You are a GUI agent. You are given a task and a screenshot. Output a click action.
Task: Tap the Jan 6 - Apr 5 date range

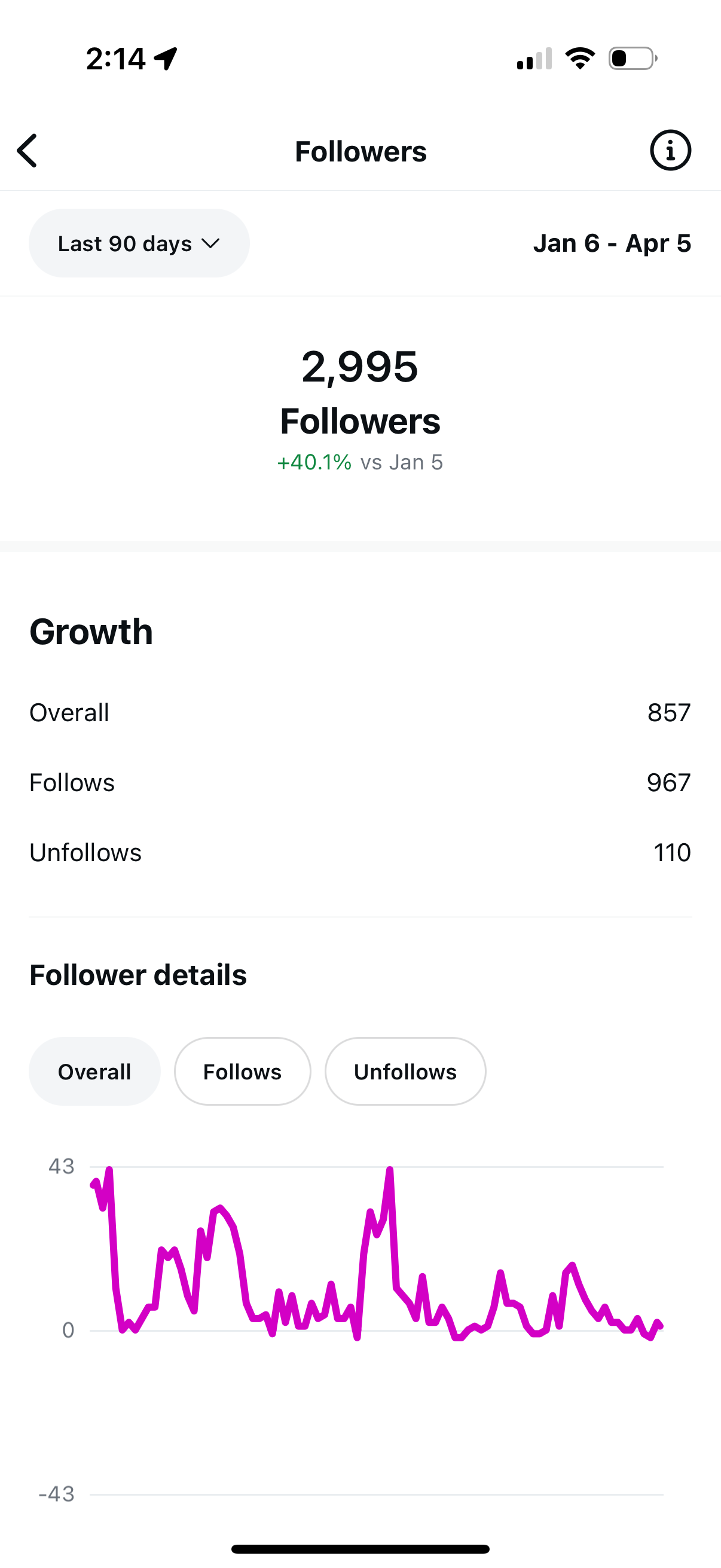click(612, 243)
